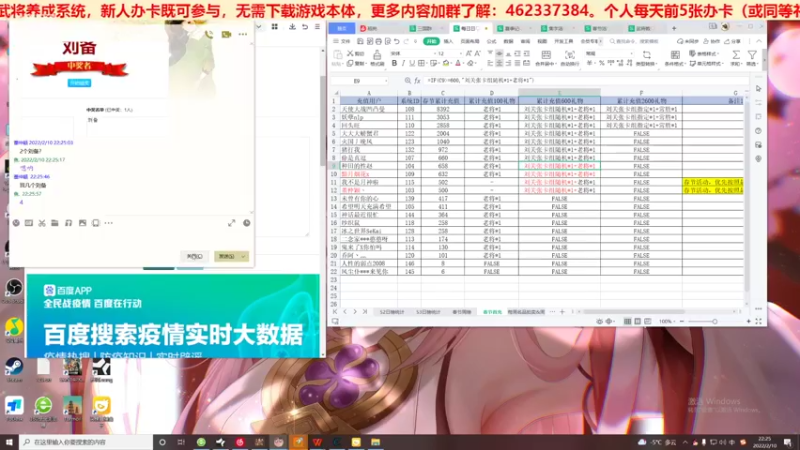Select the 插入 (Insert) ribbon tab

(448, 41)
